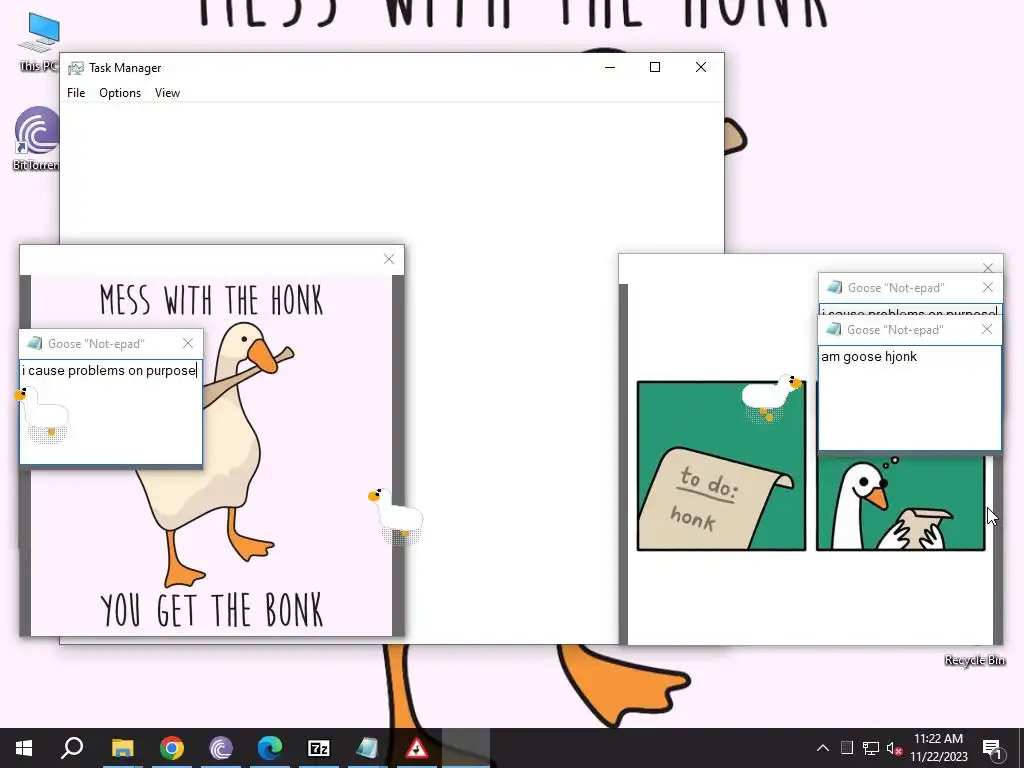
Task: Click the left Goose Not-epad title icon
Action: point(35,344)
